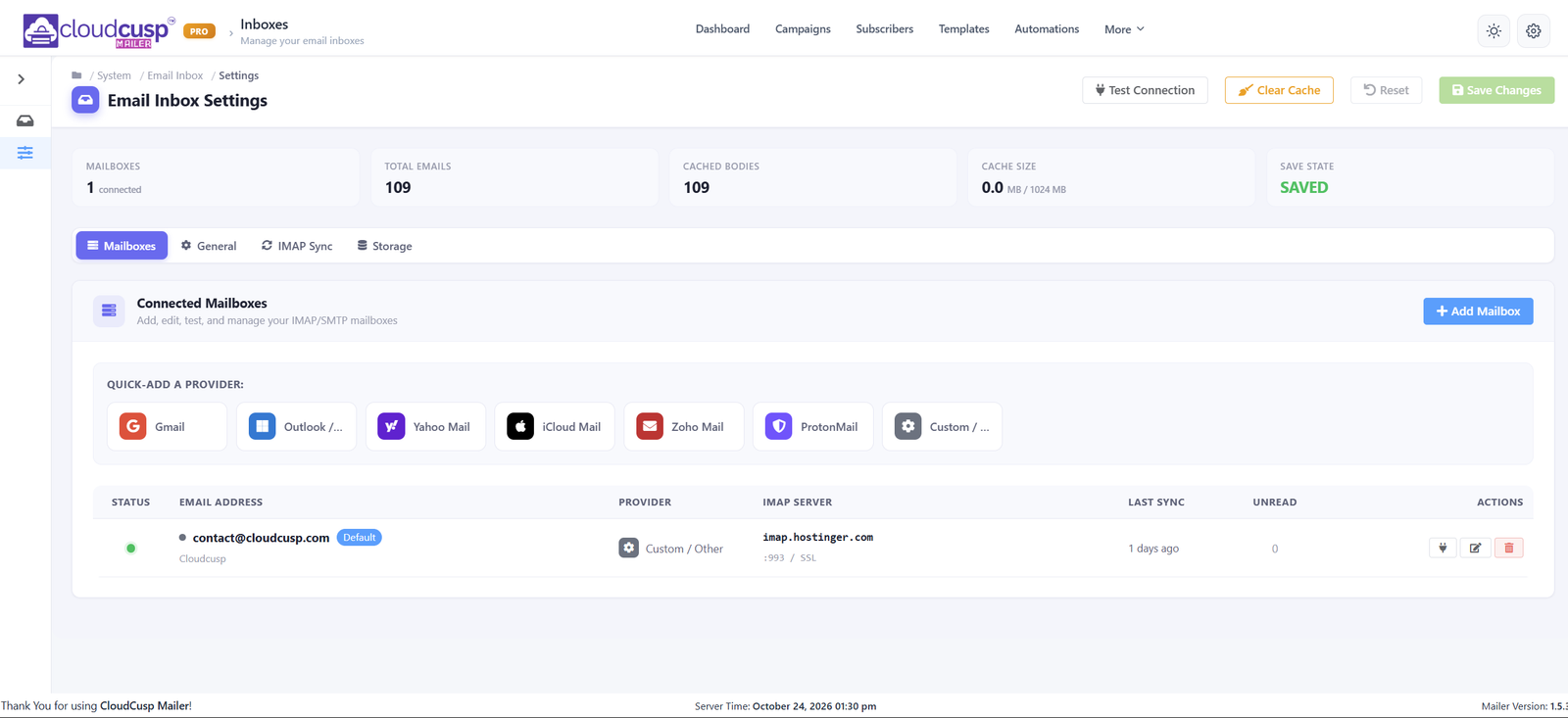The width and height of the screenshot is (1568, 718).
Task: Click the Email Inbox Settings title icon
Action: pos(85,100)
